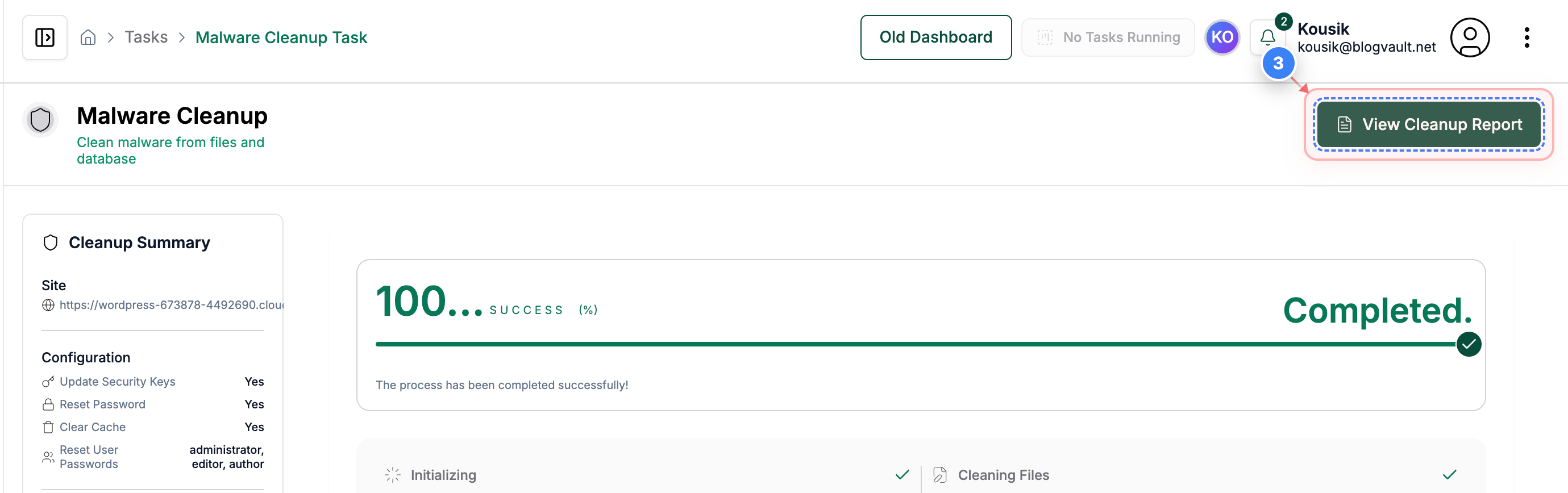
Task: Click the Initializing spinner icon
Action: [x=393, y=475]
